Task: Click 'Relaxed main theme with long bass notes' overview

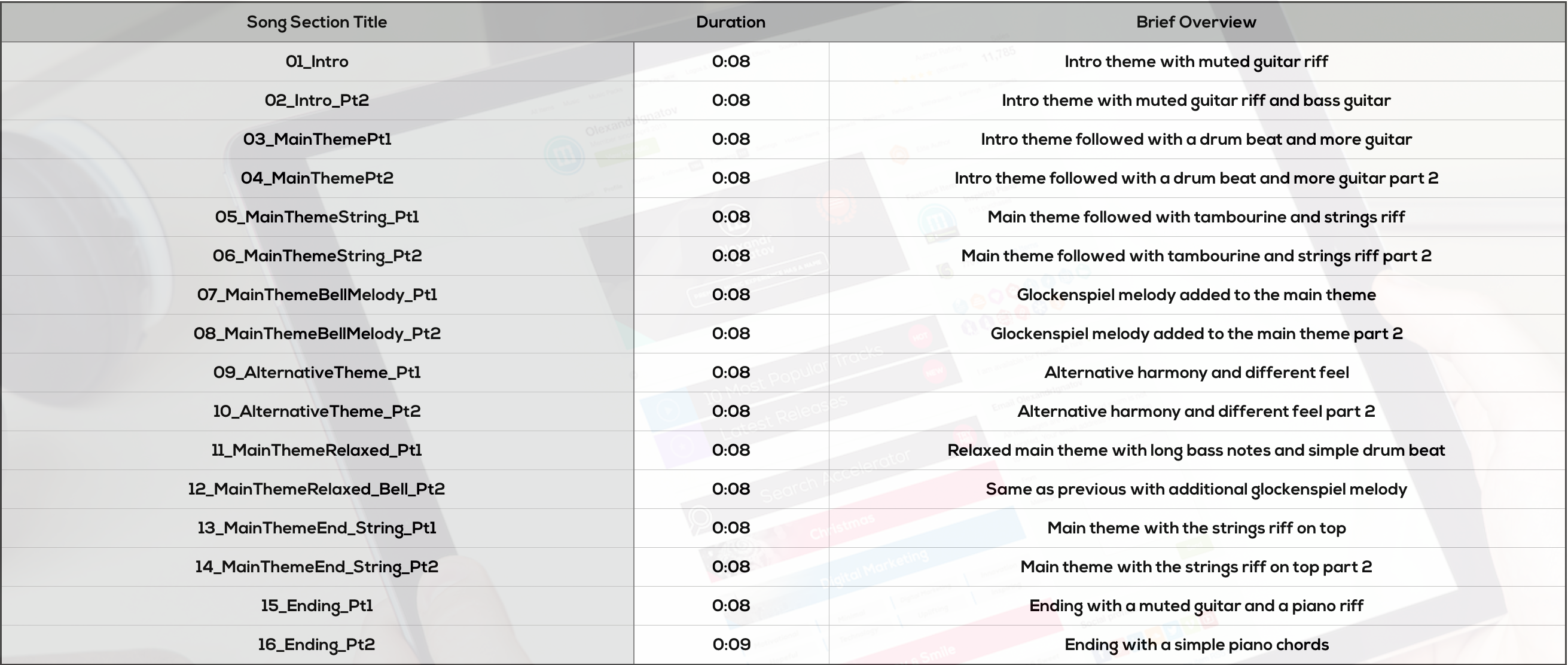Action: coord(1196,452)
